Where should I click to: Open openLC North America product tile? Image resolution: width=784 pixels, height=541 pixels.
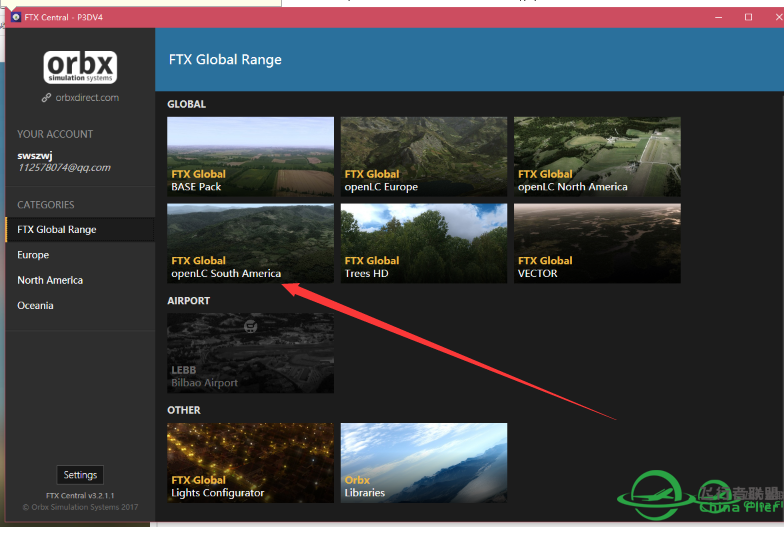point(597,156)
